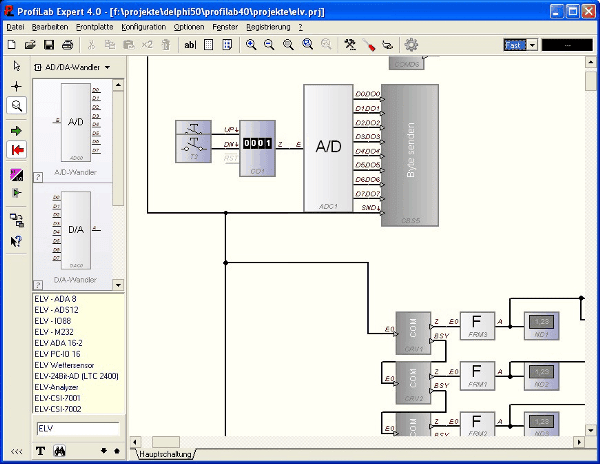Cut selection with scissors icon
Image resolution: width=600 pixels, height=464 pixels.
pos(91,45)
